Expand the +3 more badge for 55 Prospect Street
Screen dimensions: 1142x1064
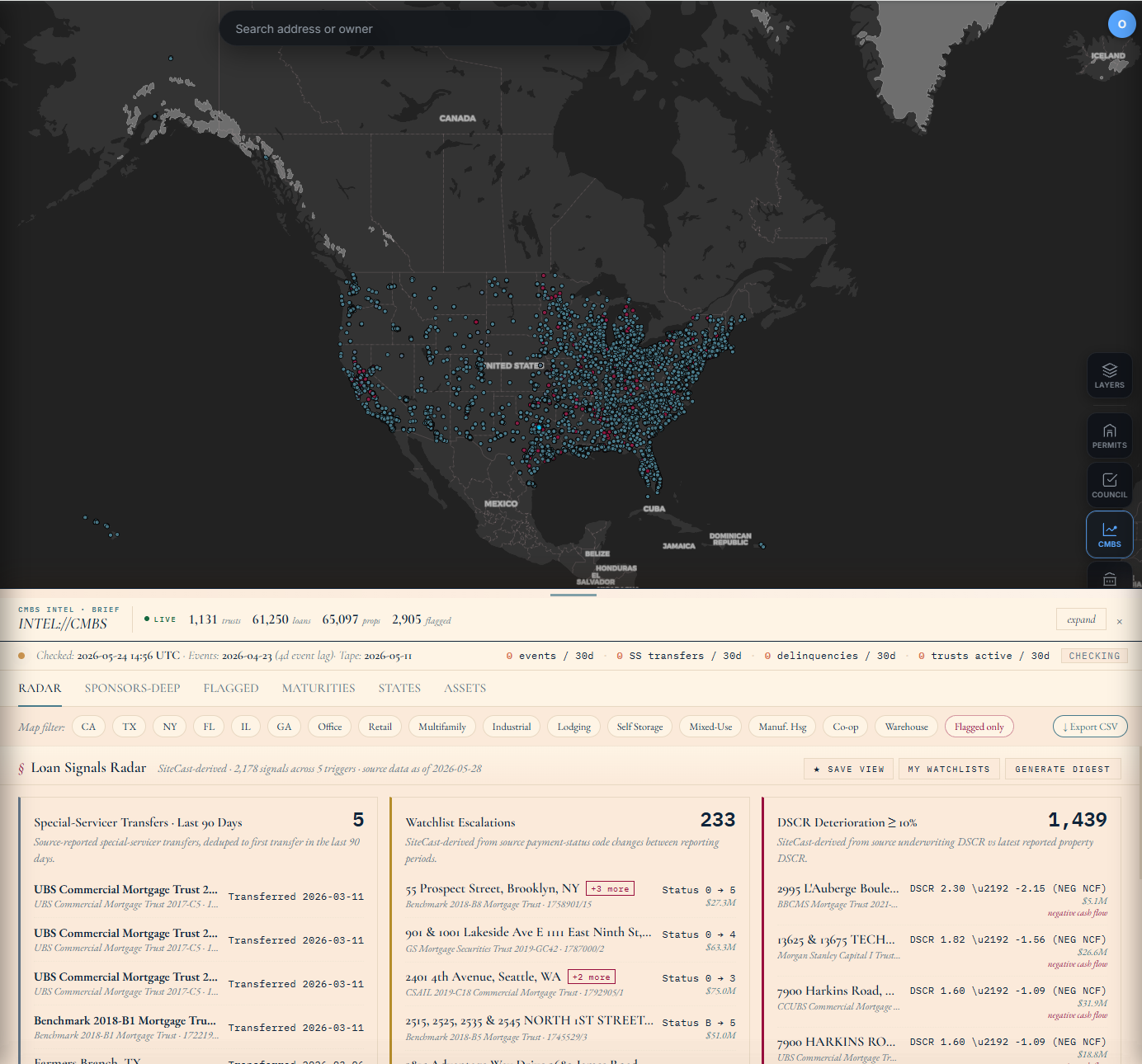click(x=610, y=888)
